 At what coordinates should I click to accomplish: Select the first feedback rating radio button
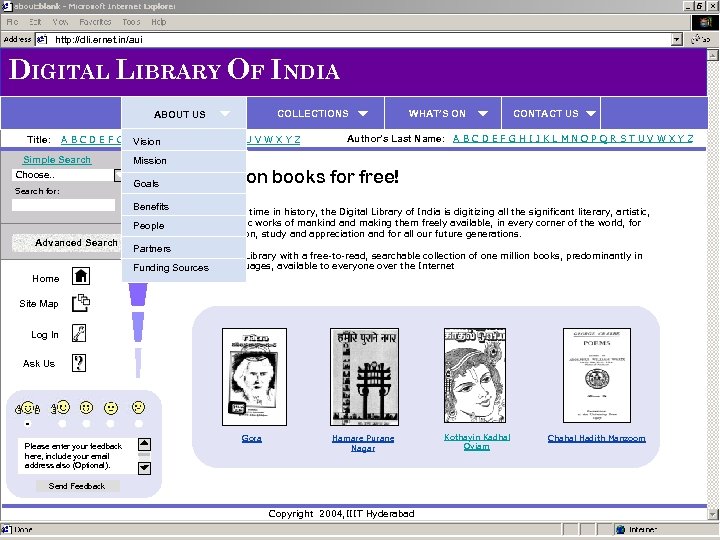[28, 424]
